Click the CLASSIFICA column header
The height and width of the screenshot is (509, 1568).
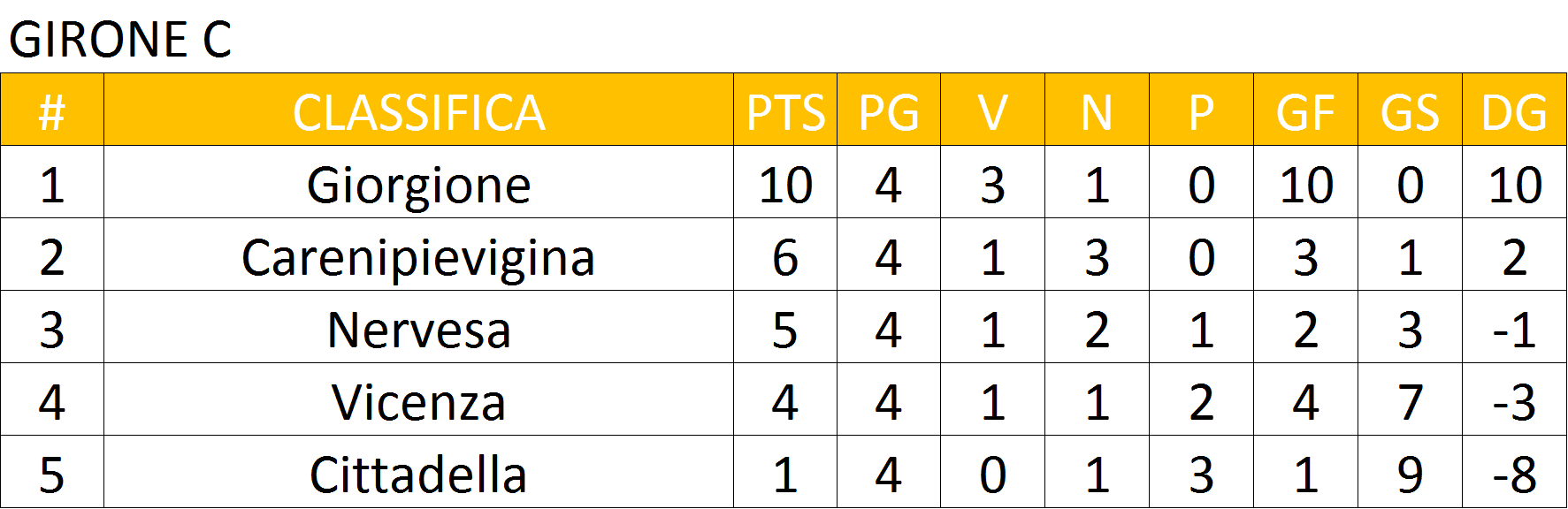click(418, 110)
